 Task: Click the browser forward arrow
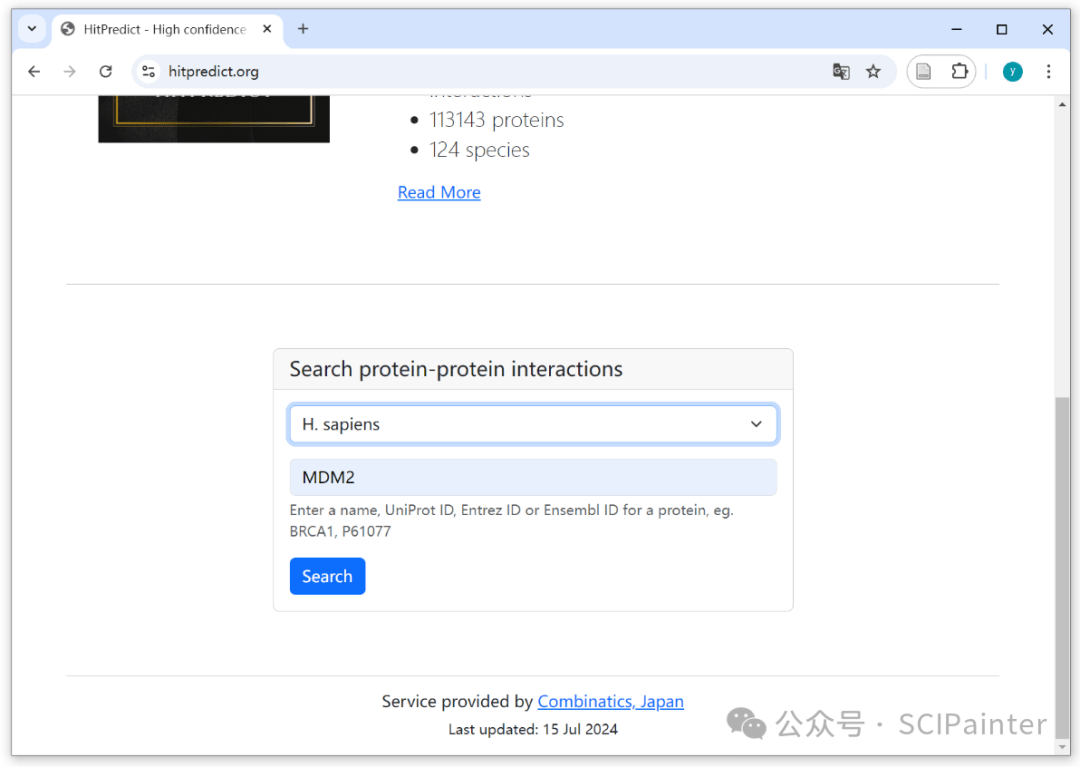point(69,72)
